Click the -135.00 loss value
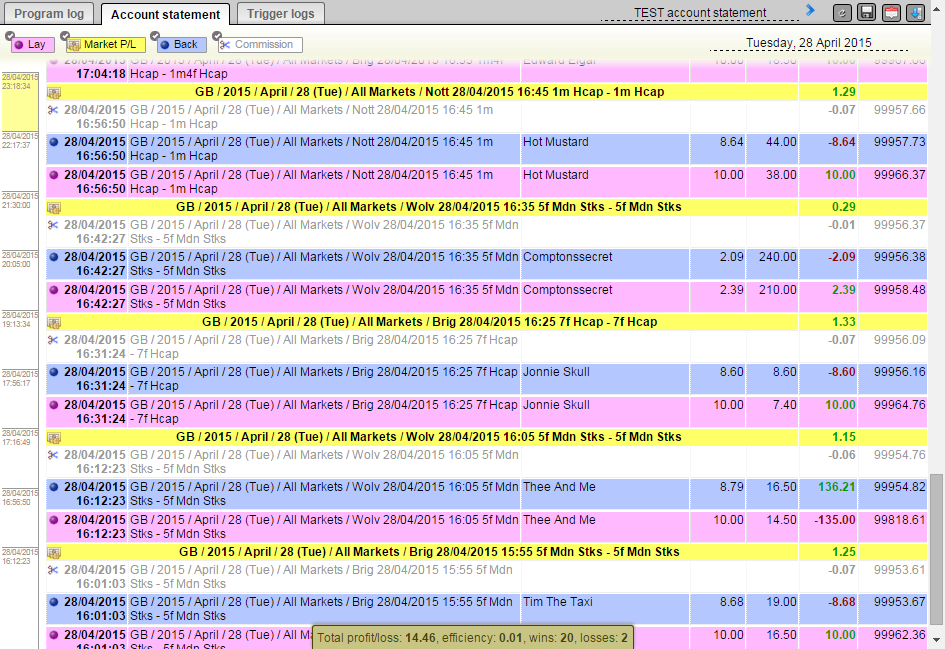The height and width of the screenshot is (649, 945). click(835, 520)
